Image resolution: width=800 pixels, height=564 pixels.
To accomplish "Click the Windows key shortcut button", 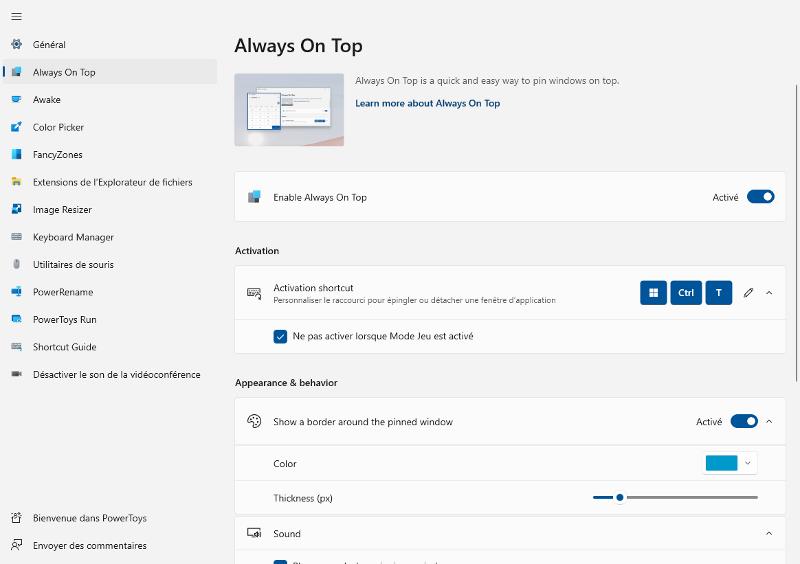I will [653, 292].
